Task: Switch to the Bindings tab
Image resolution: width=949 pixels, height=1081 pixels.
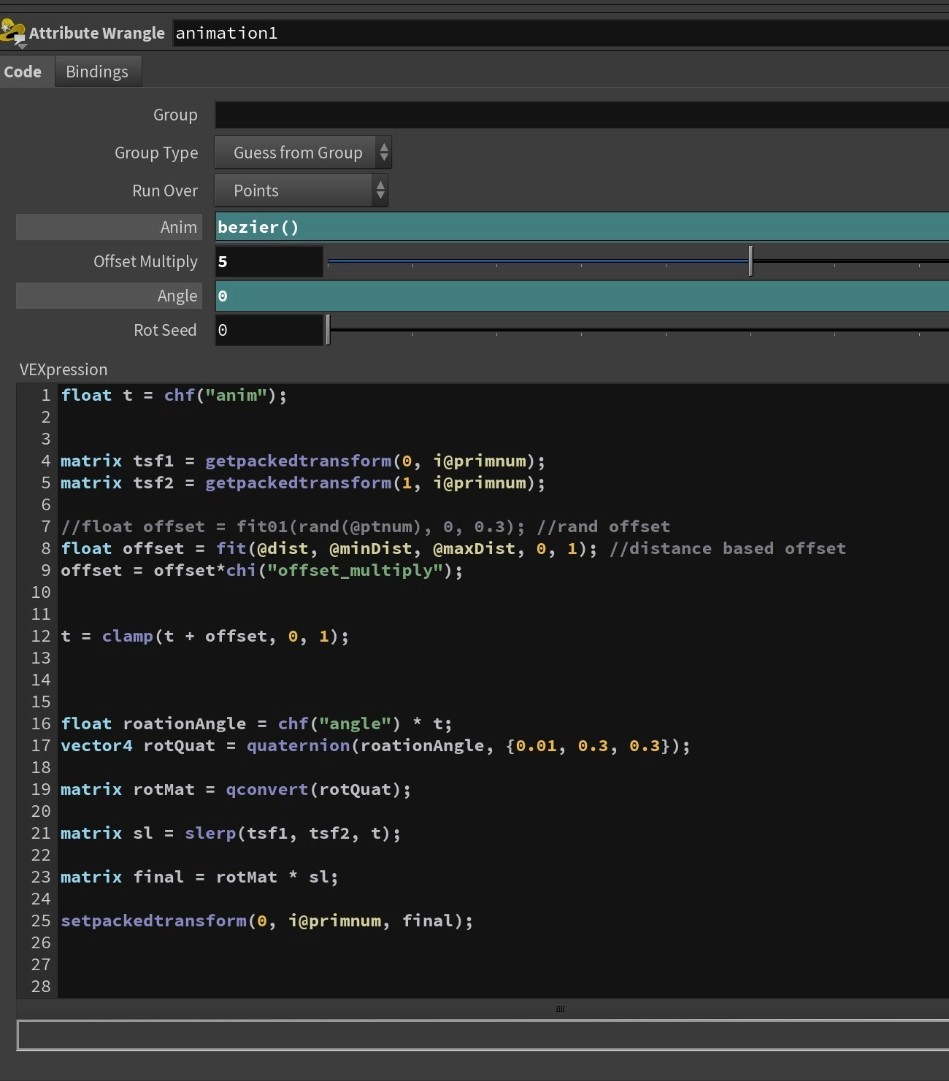Action: coord(97,71)
